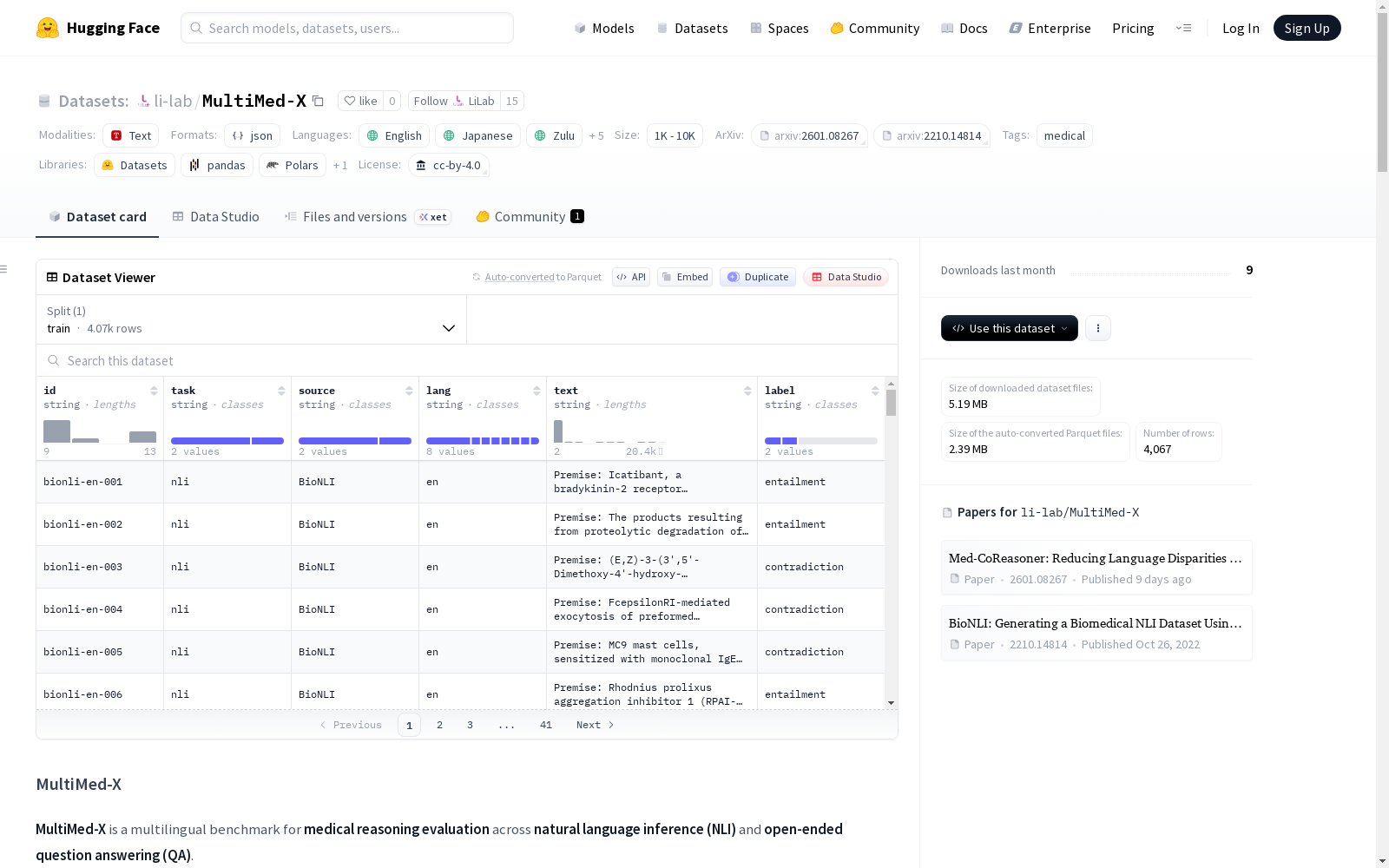The image size is (1389, 868).
Task: Go to Spaces in the navigation bar
Action: (x=780, y=28)
